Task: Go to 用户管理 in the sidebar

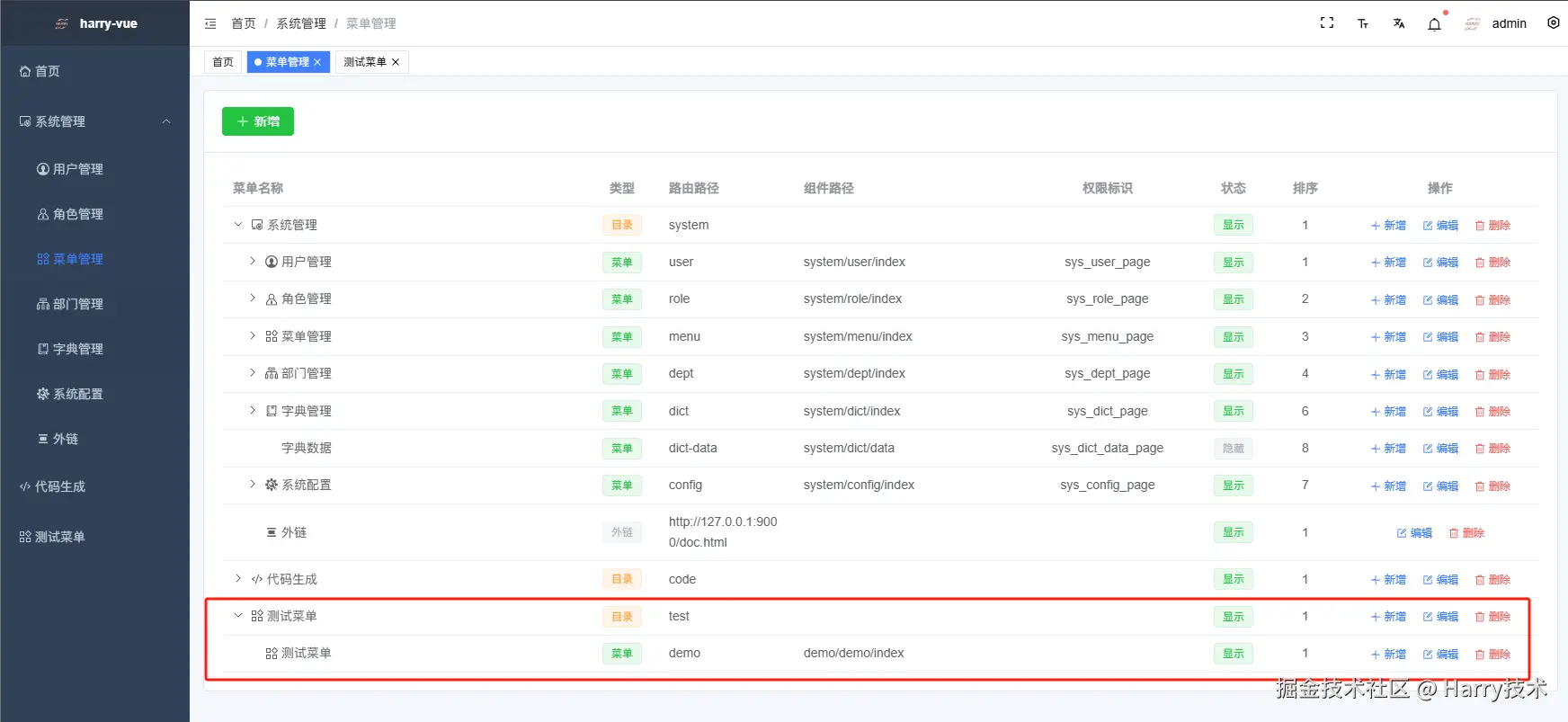Action: [x=94, y=169]
